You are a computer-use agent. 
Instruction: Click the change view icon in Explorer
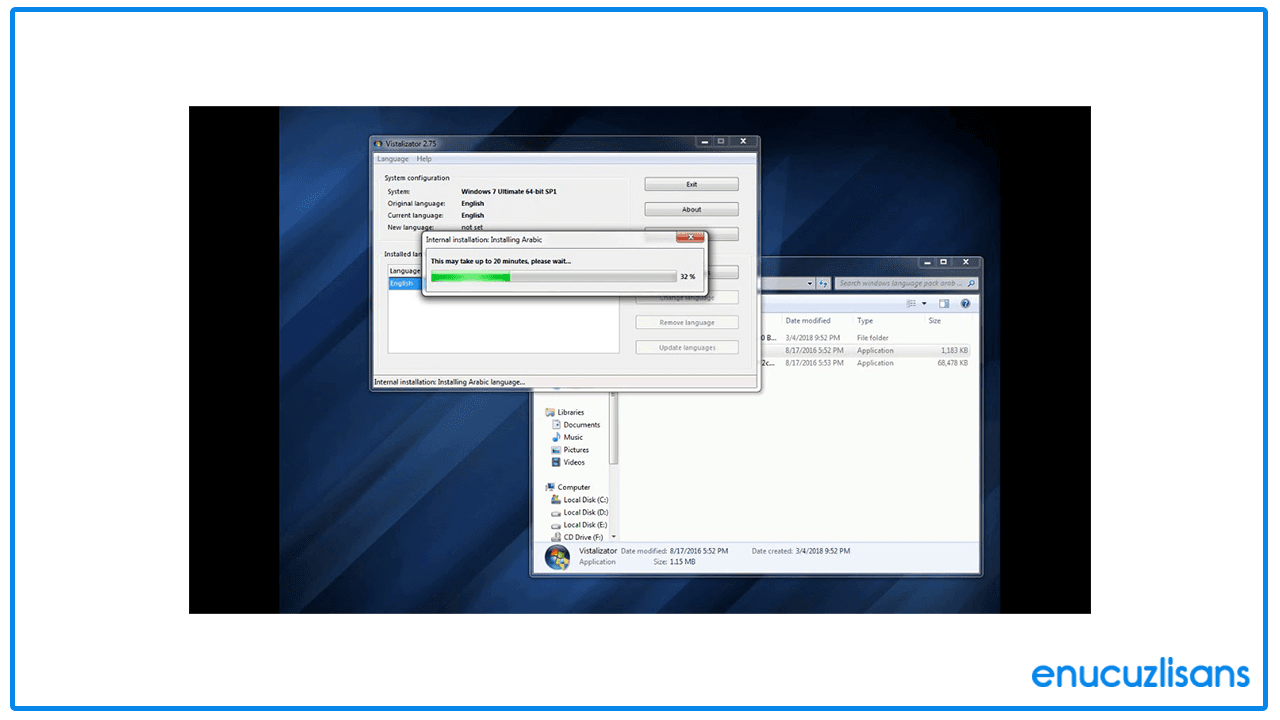click(911, 303)
